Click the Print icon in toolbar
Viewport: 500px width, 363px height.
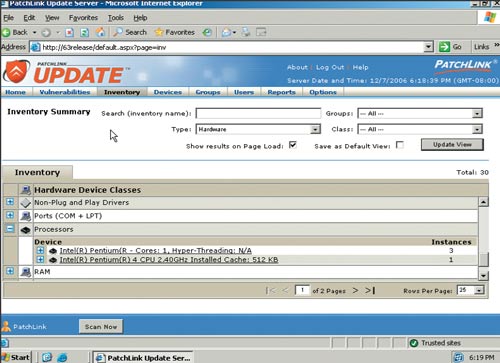point(246,32)
